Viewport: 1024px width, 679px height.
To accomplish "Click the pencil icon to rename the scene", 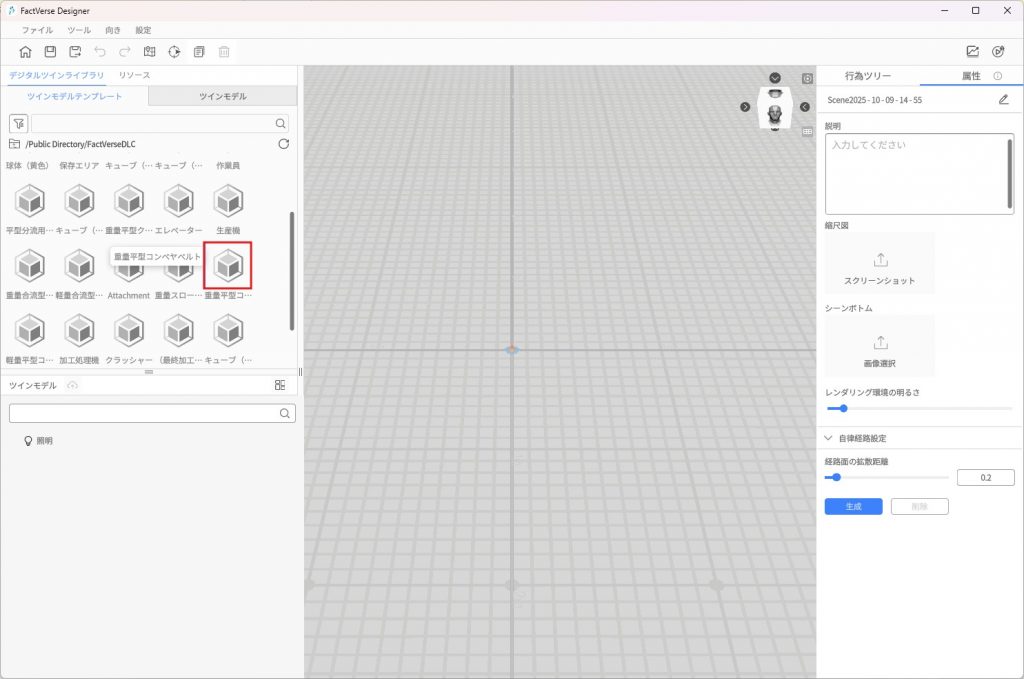I will pos(1003,100).
